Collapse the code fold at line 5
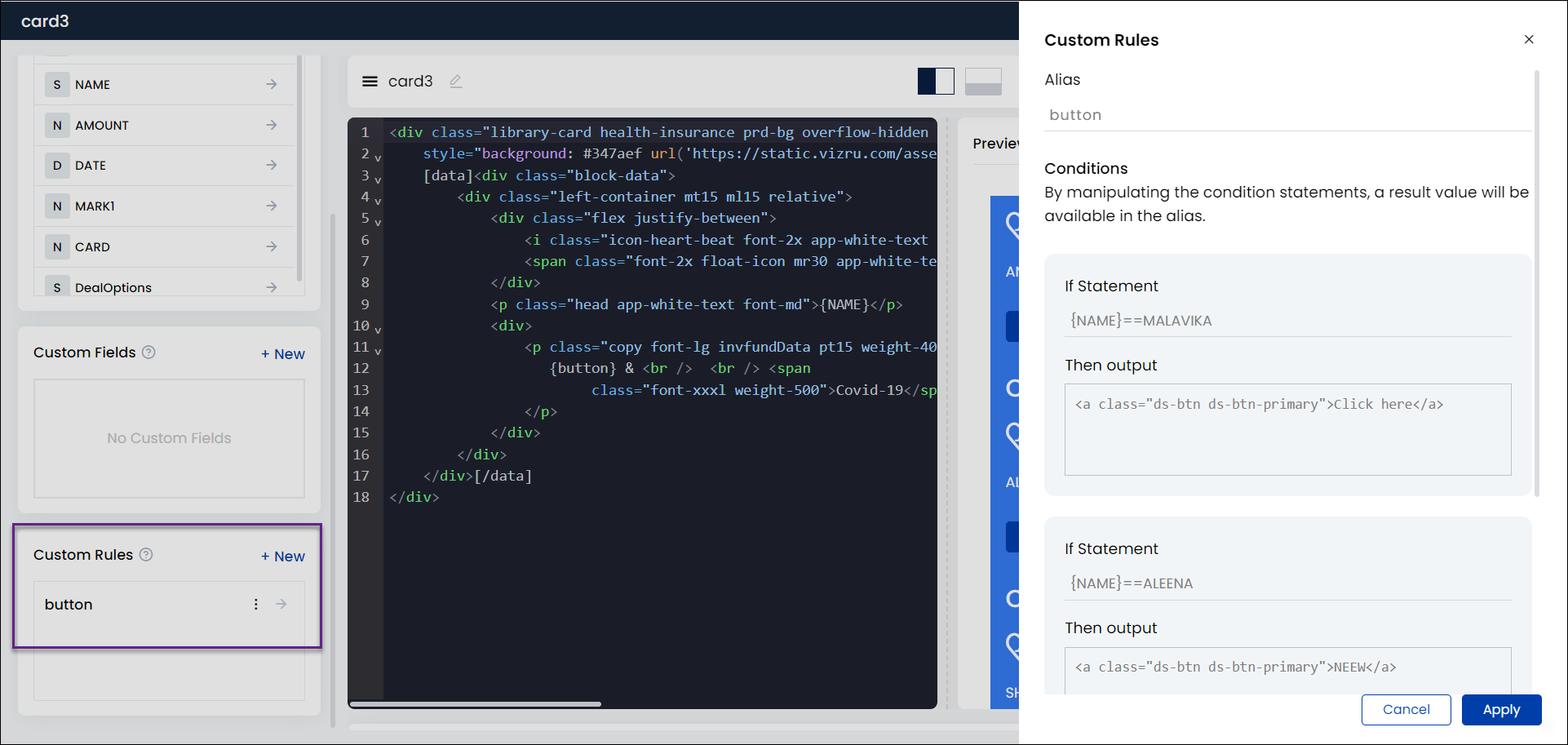1568x745 pixels. [378, 222]
